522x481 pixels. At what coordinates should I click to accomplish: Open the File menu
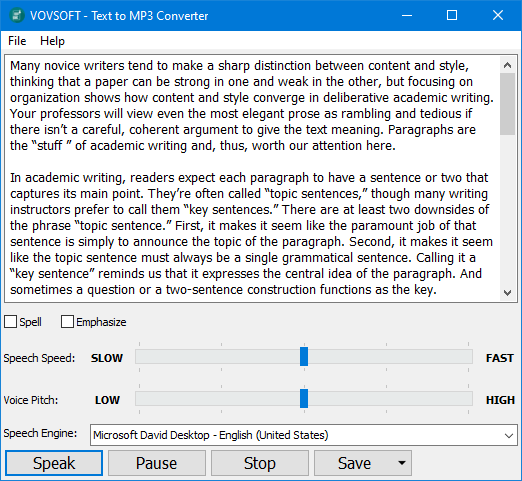[x=17, y=41]
